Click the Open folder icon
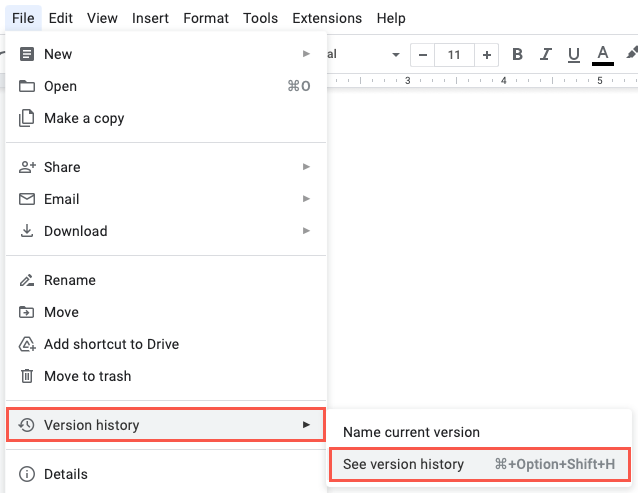Image resolution: width=638 pixels, height=493 pixels. [27, 86]
